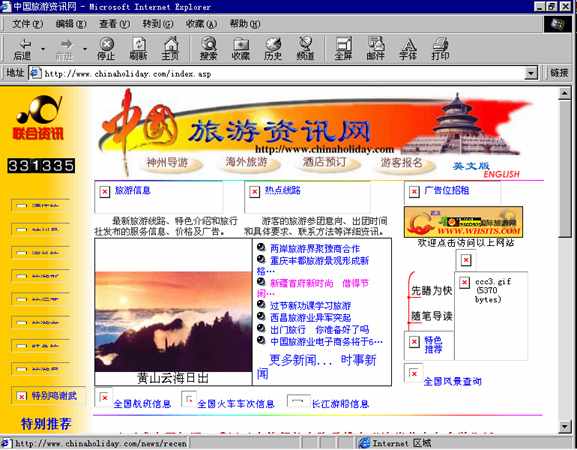Open the 转到(G) menu
The height and width of the screenshot is (450, 577).
coord(158,24)
